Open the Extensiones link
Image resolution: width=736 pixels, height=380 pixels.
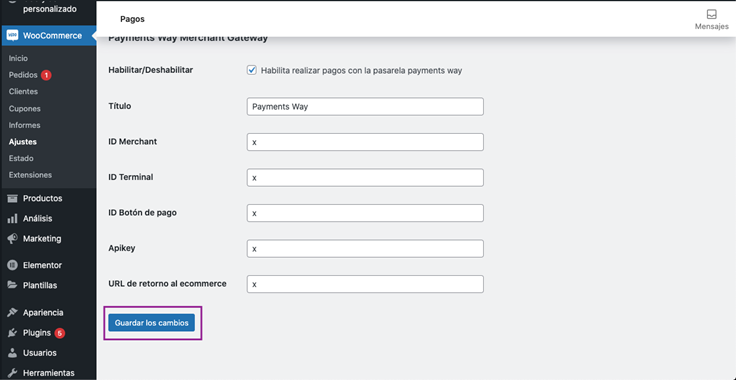(30, 175)
